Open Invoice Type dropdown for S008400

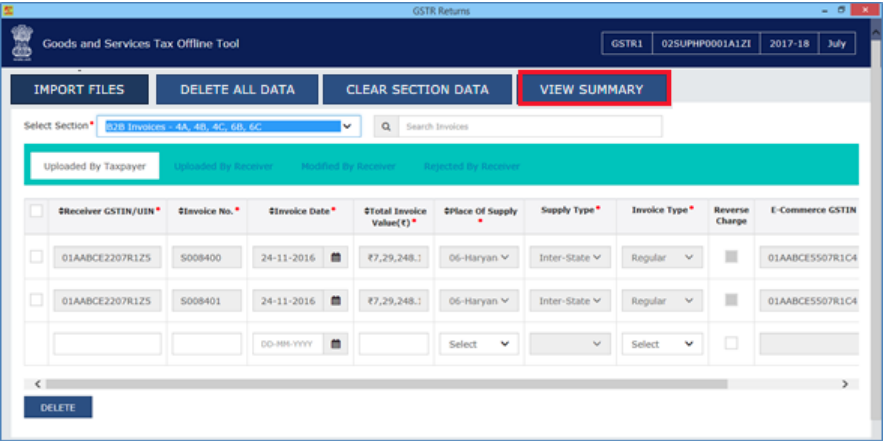(x=662, y=257)
